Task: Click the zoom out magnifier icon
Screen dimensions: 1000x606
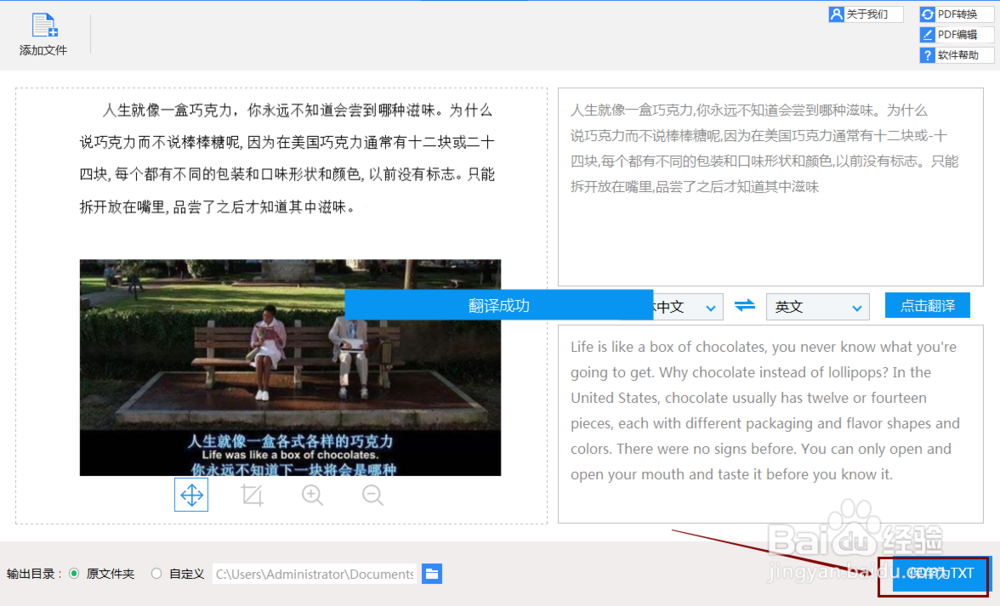Action: (372, 495)
